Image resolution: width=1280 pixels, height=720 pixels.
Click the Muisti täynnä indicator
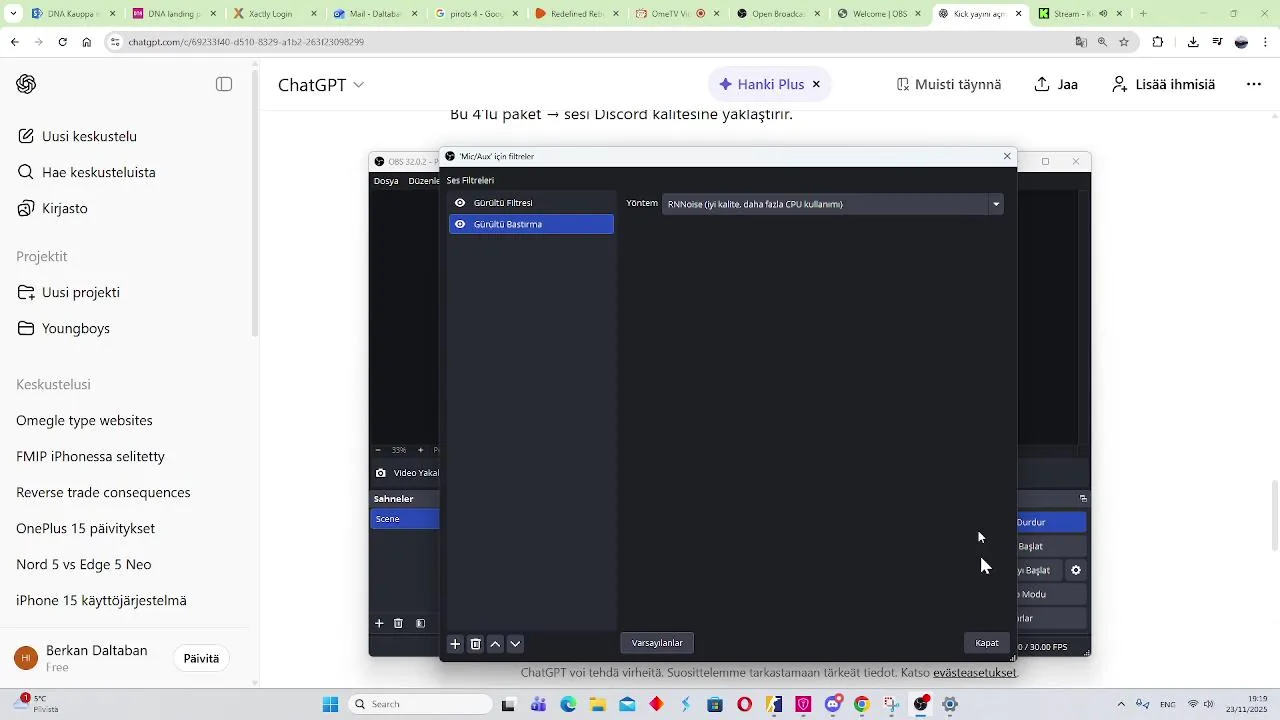pyautogui.click(x=948, y=85)
